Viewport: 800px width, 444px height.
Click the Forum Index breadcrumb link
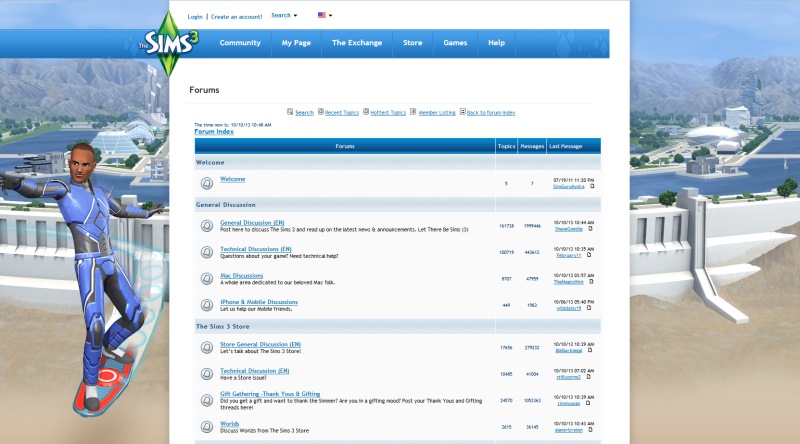214,132
